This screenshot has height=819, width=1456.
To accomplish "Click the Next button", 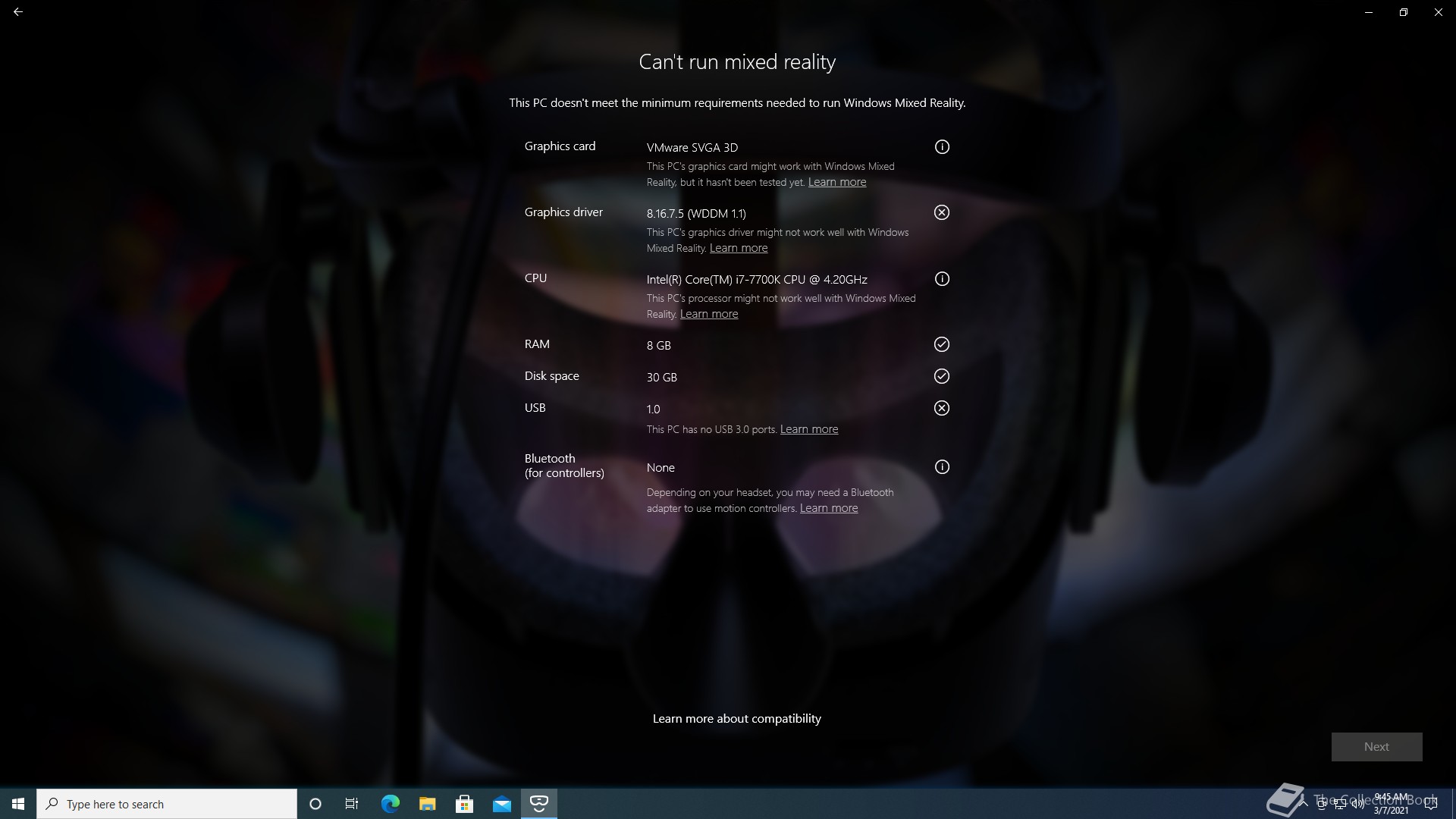I will click(x=1377, y=747).
